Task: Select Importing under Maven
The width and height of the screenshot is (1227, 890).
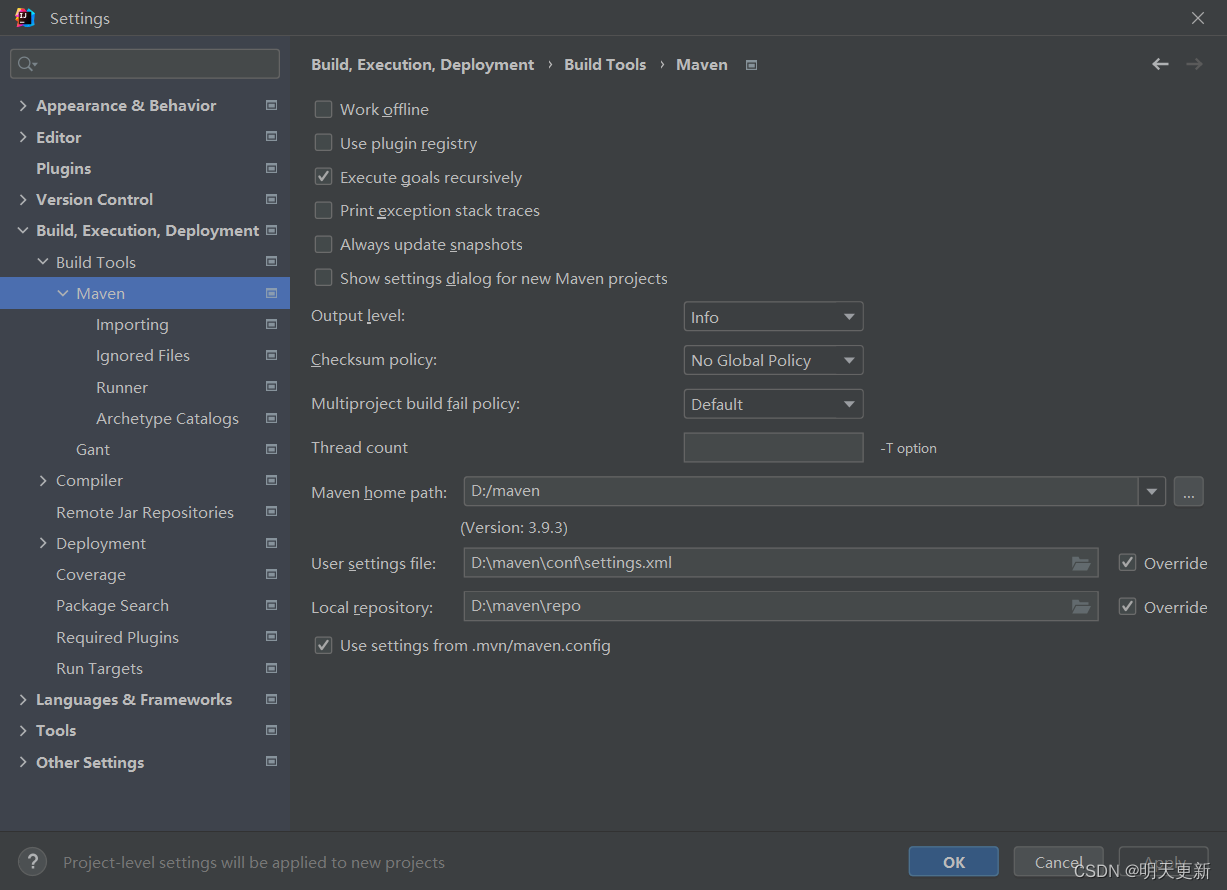Action: coord(132,324)
